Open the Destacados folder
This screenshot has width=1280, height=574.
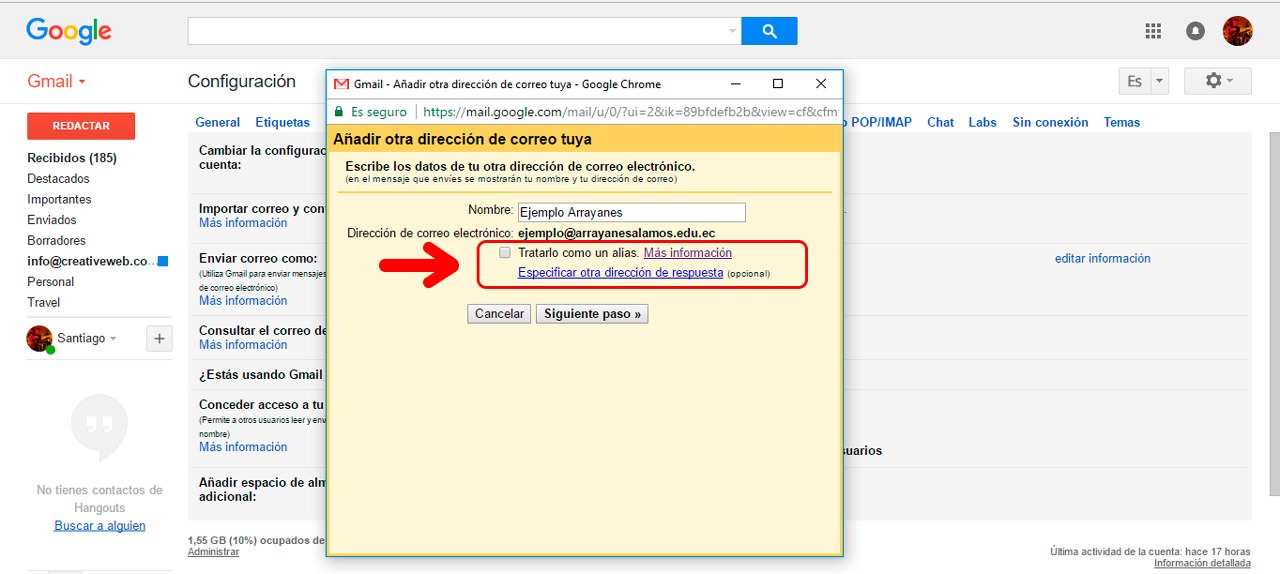(58, 179)
